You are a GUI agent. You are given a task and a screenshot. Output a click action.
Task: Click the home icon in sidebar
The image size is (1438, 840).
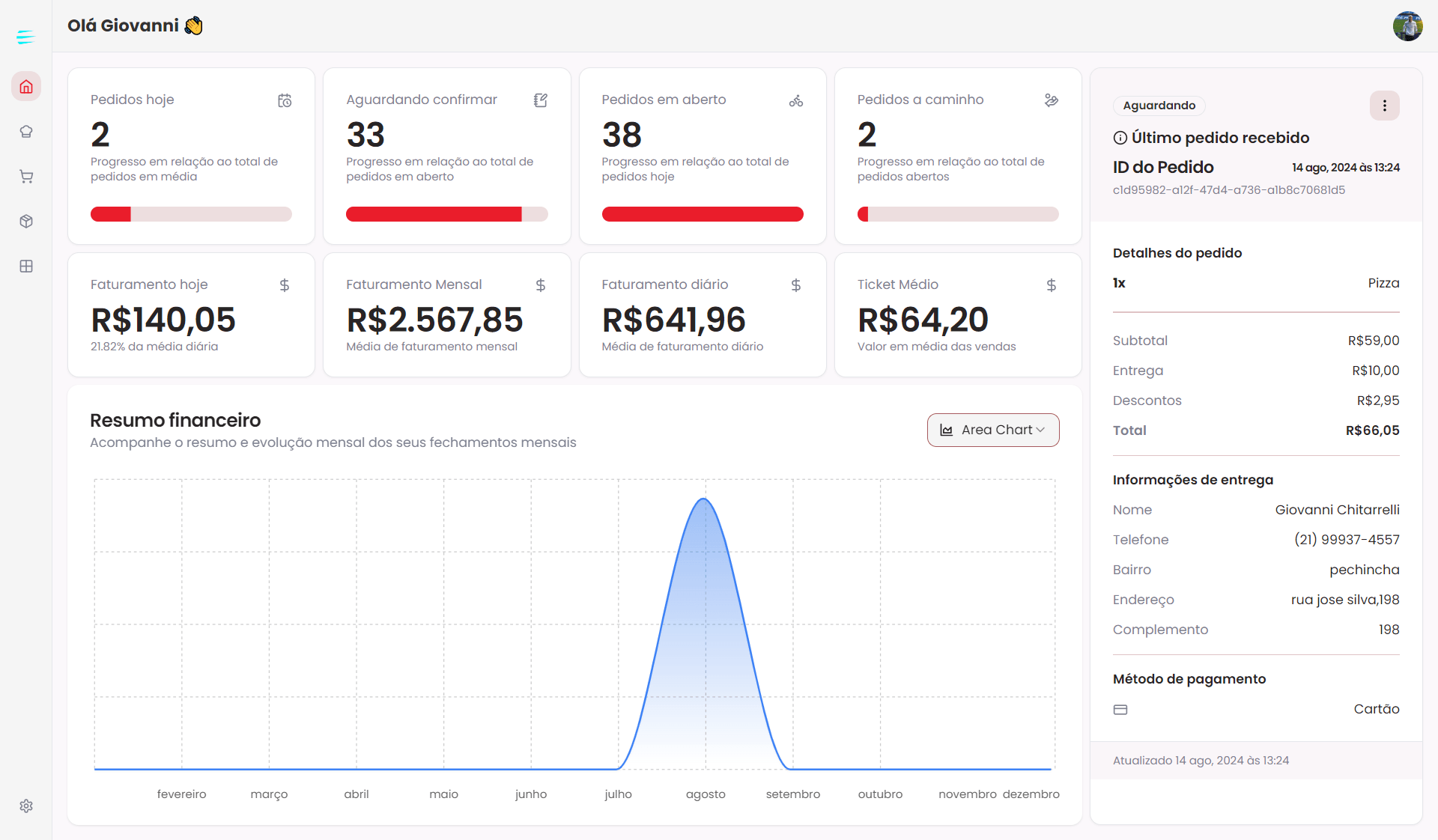click(26, 87)
